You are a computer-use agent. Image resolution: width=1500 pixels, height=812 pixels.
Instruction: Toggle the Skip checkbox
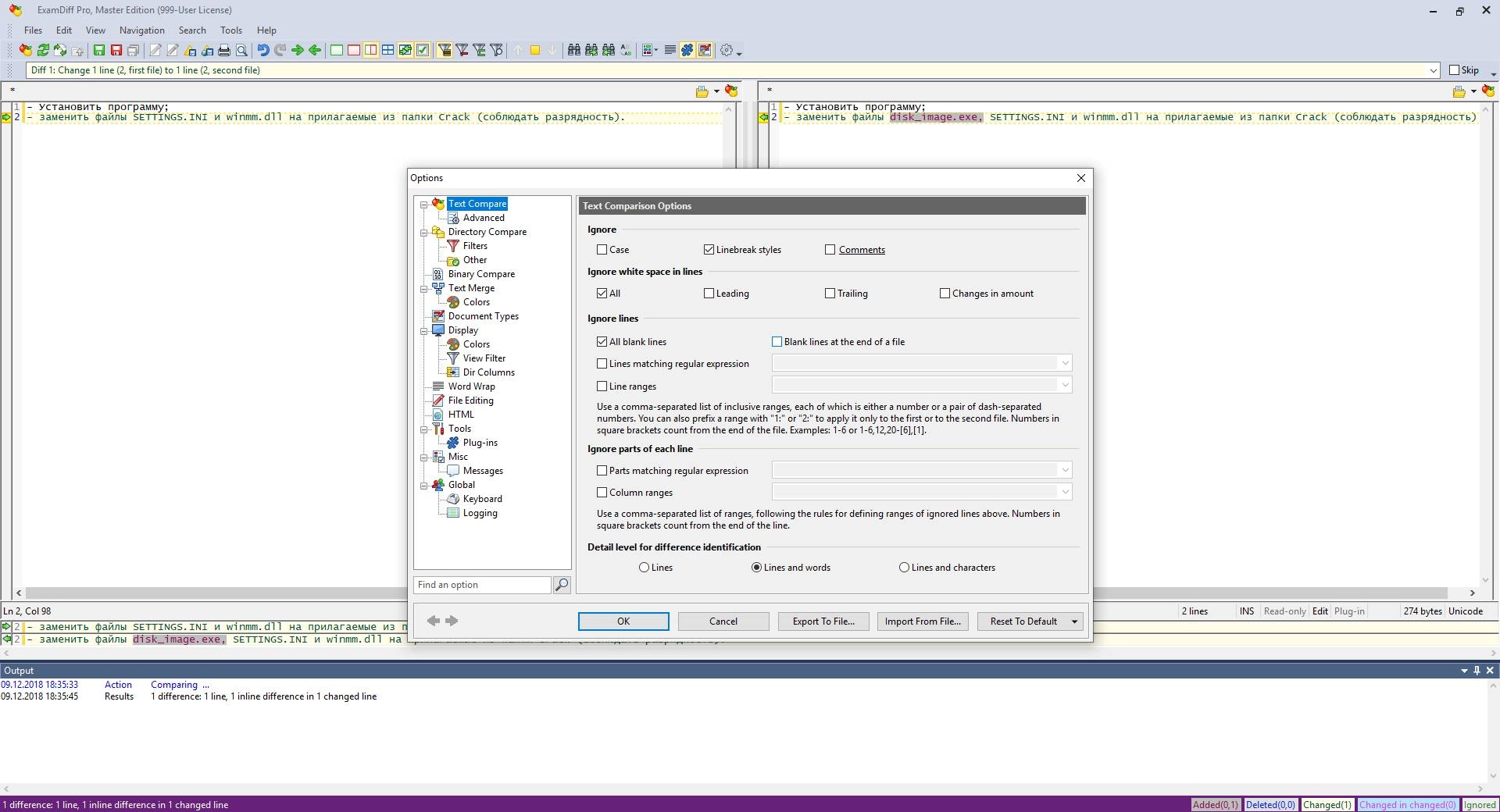(1454, 70)
